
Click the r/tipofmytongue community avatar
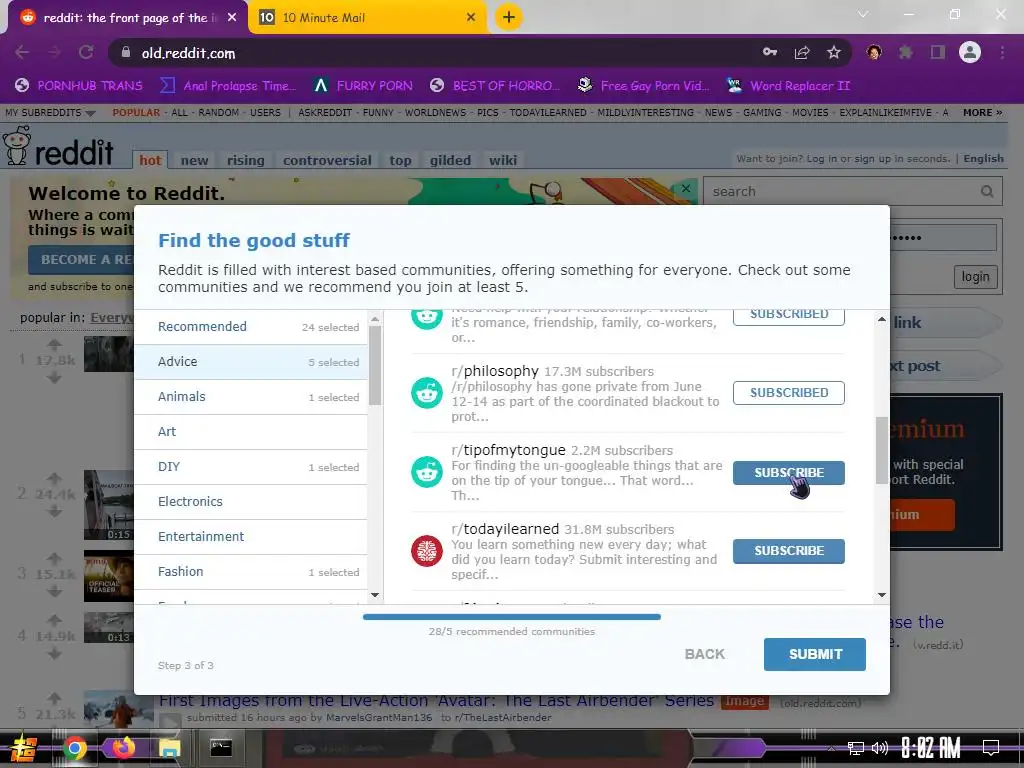pos(426,472)
